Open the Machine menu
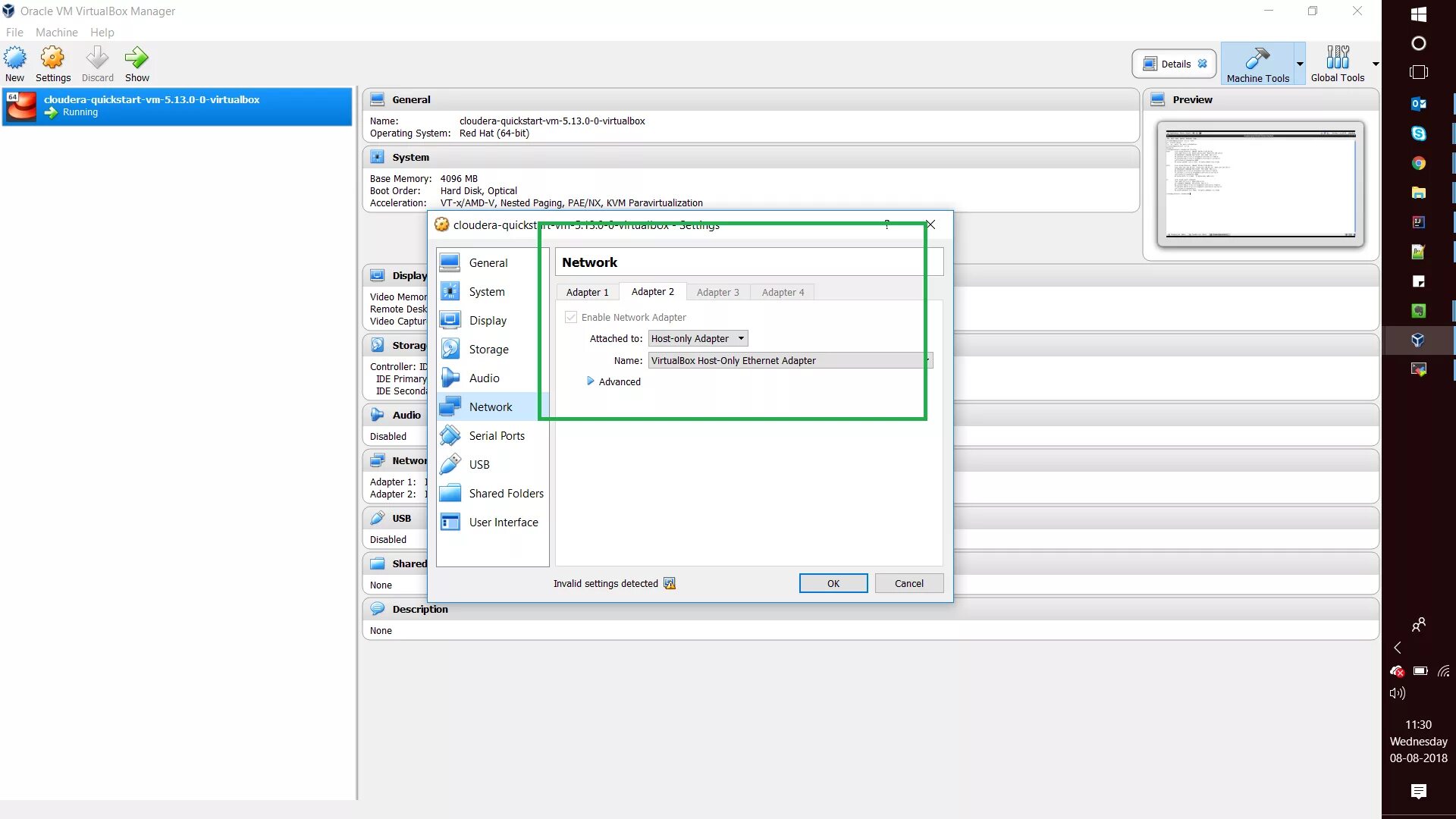 pos(56,32)
